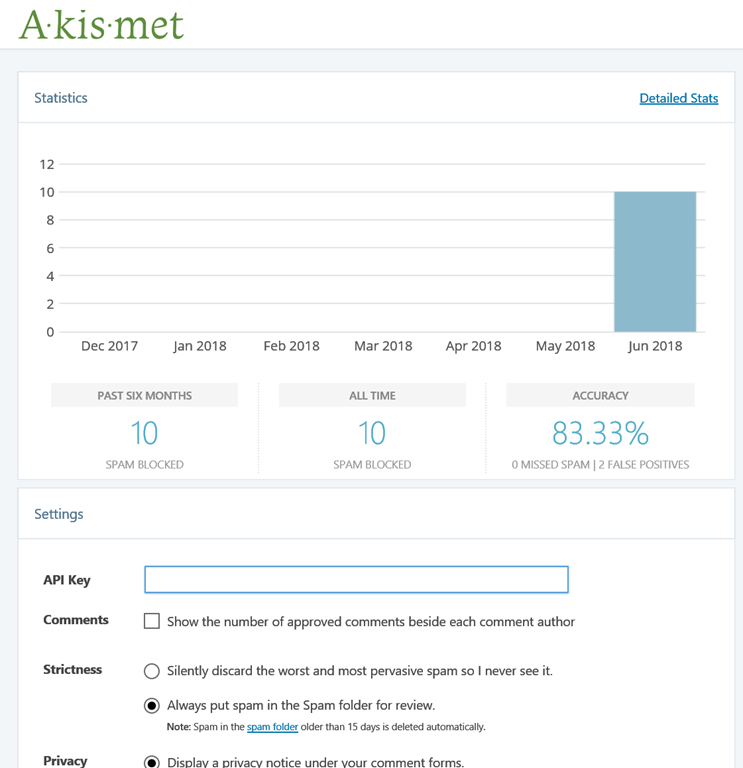Select display a privacy notice option
743x768 pixels.
(152, 762)
